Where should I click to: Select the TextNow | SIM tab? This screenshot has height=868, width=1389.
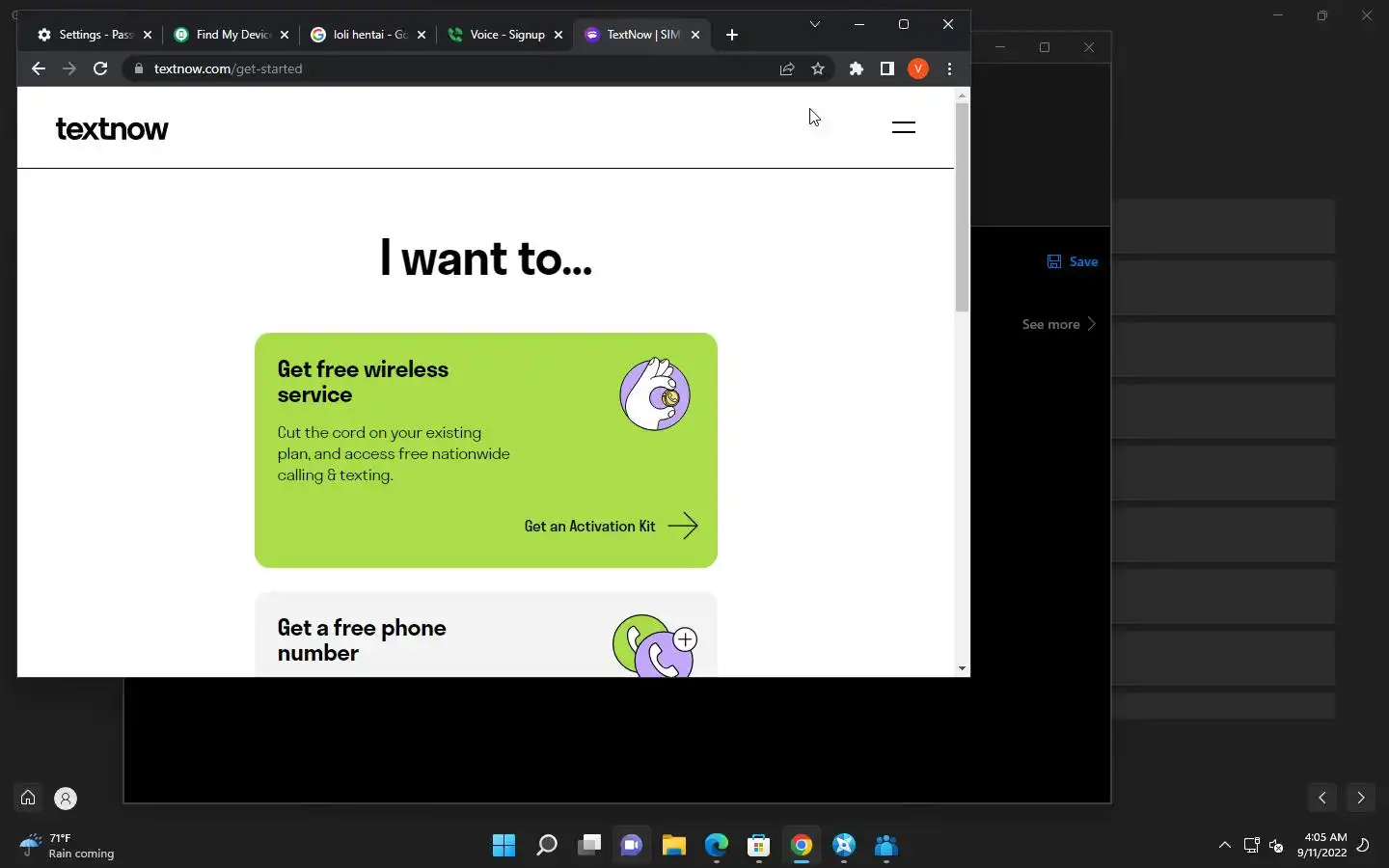click(642, 35)
